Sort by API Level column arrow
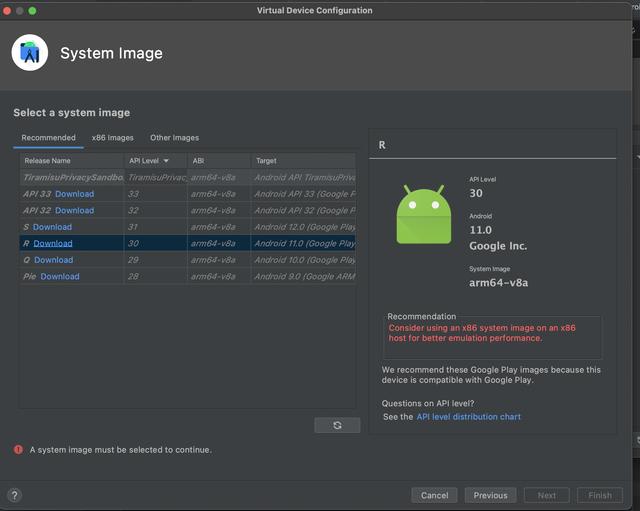640x511 pixels. point(166,161)
